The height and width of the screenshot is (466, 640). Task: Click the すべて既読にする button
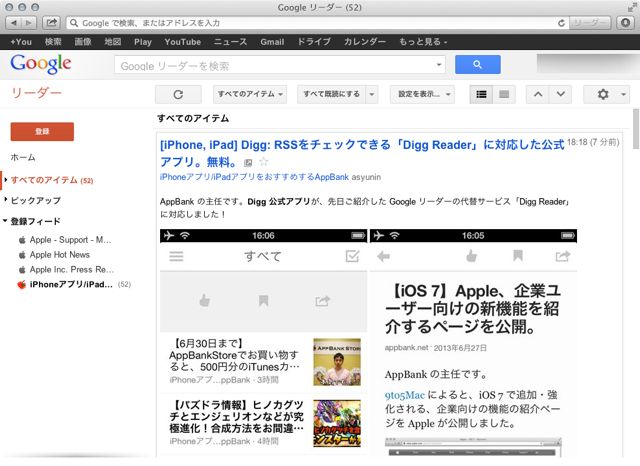point(331,94)
